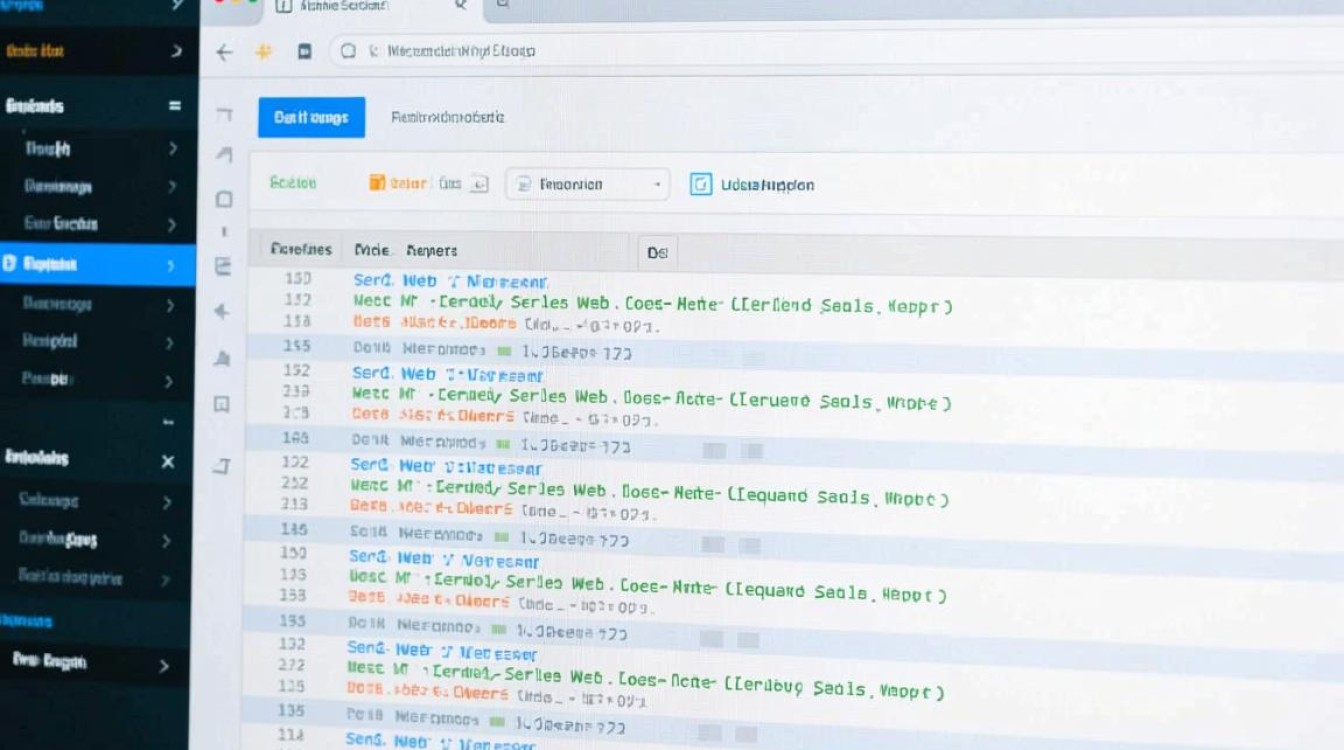Click the small boxed icon left of the dropdown
The width and height of the screenshot is (1344, 750).
479,184
